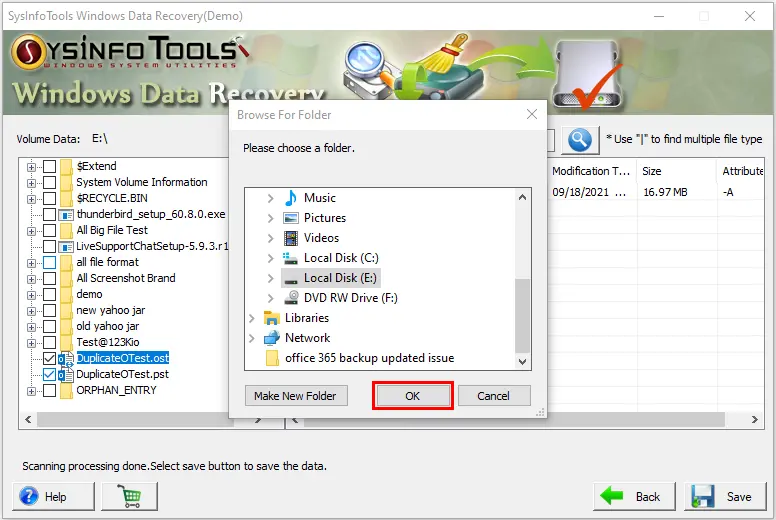Check the Test@123Kio folder checkbox
The width and height of the screenshot is (776, 520).
point(49,343)
